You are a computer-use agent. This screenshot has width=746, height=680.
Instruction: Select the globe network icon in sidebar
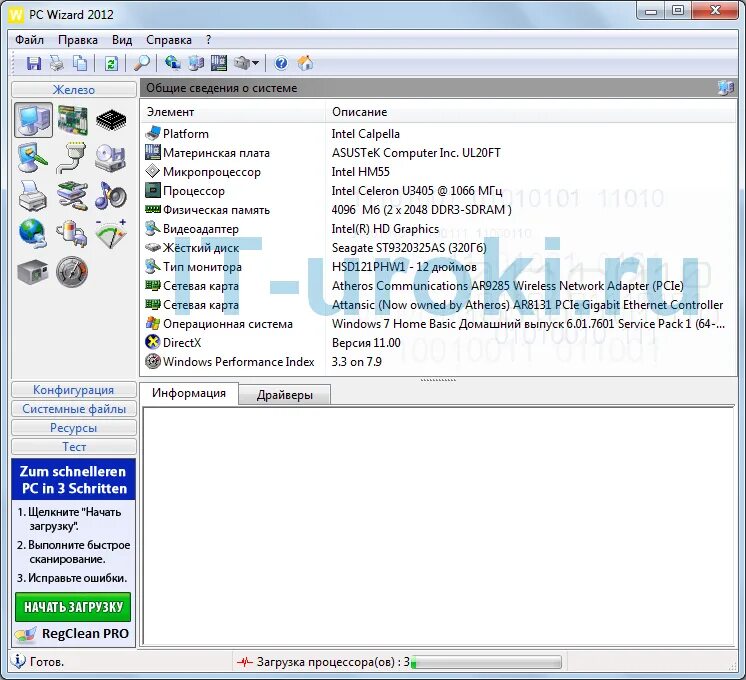[x=33, y=234]
